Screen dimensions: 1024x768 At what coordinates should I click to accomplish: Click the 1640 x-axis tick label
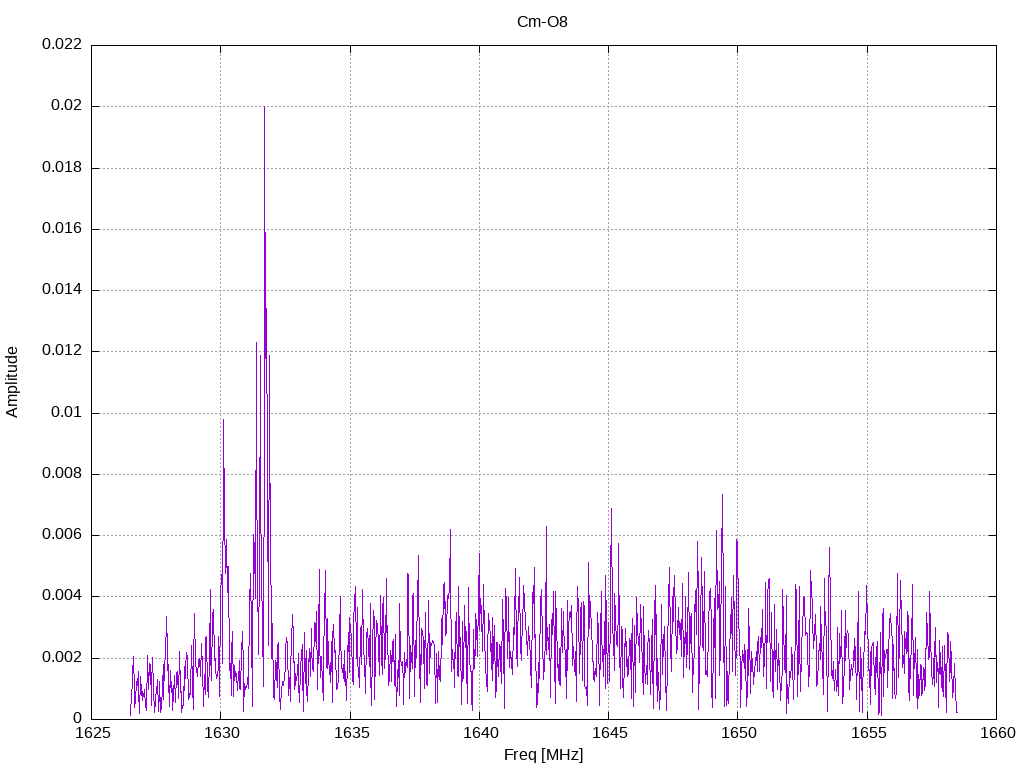[479, 733]
